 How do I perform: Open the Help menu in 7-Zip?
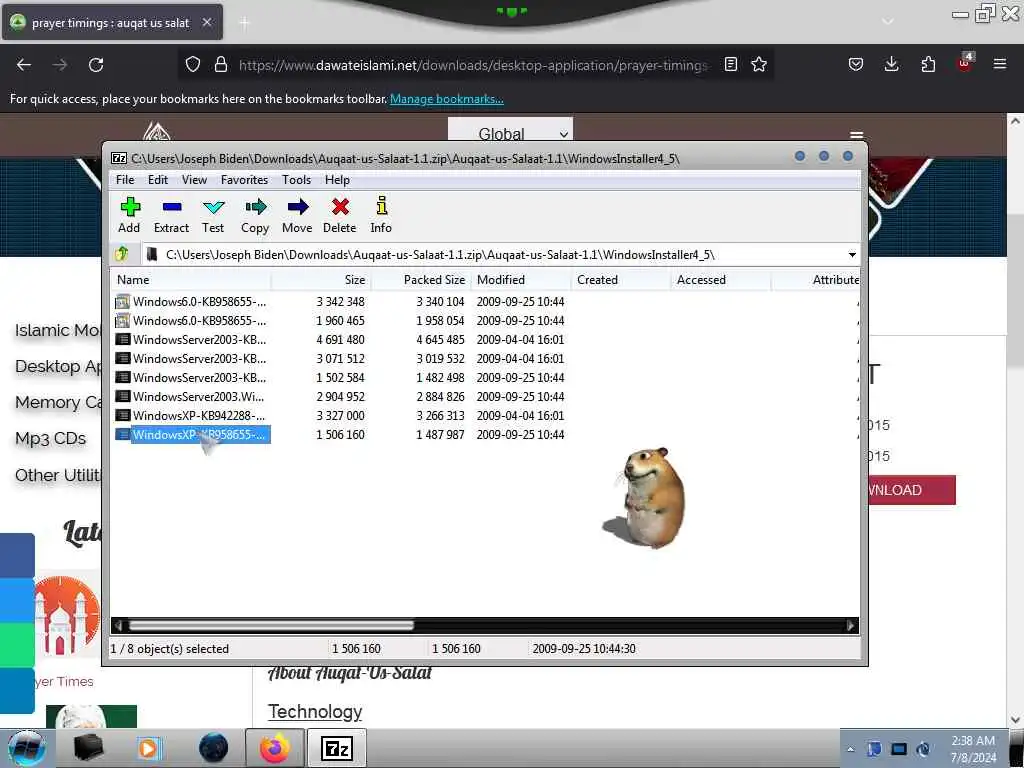click(x=337, y=180)
